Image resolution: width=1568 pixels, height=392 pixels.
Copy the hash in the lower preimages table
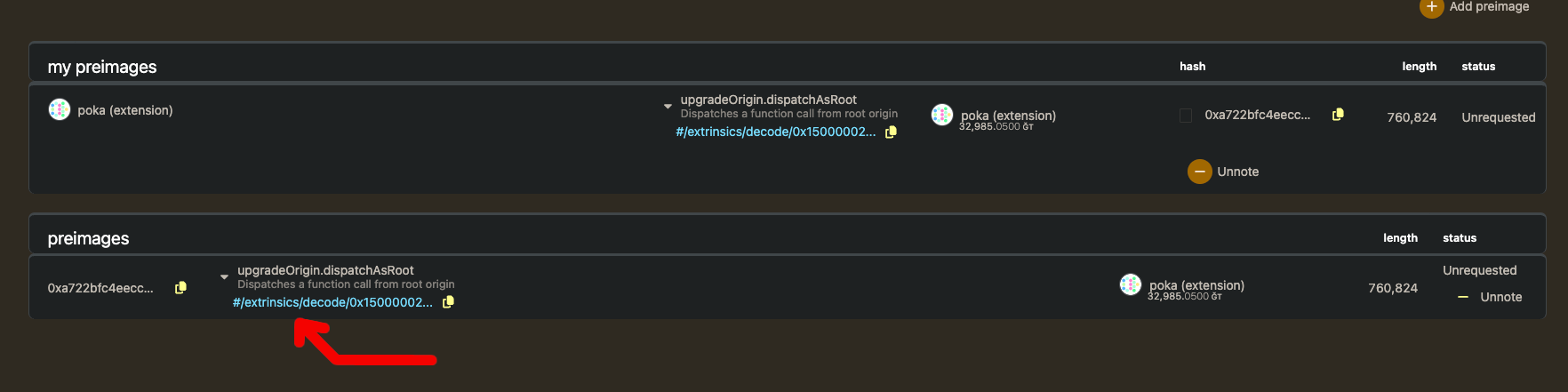coord(180,288)
